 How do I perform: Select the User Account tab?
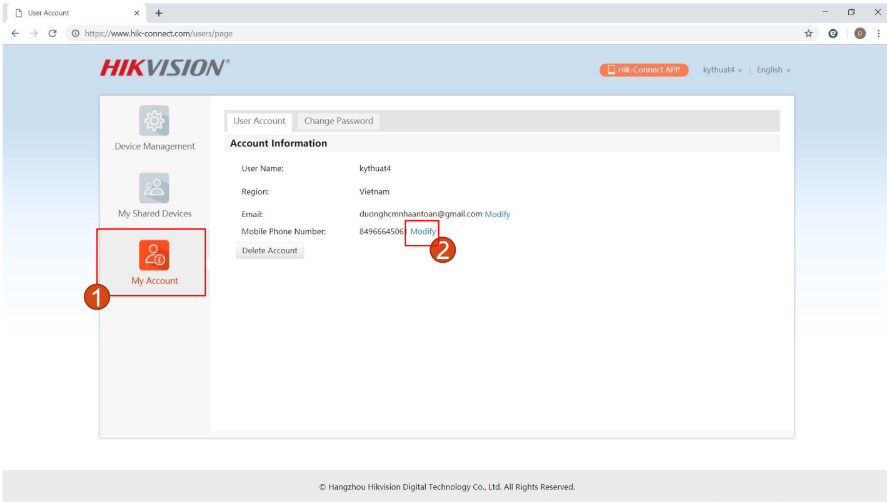[x=259, y=121]
